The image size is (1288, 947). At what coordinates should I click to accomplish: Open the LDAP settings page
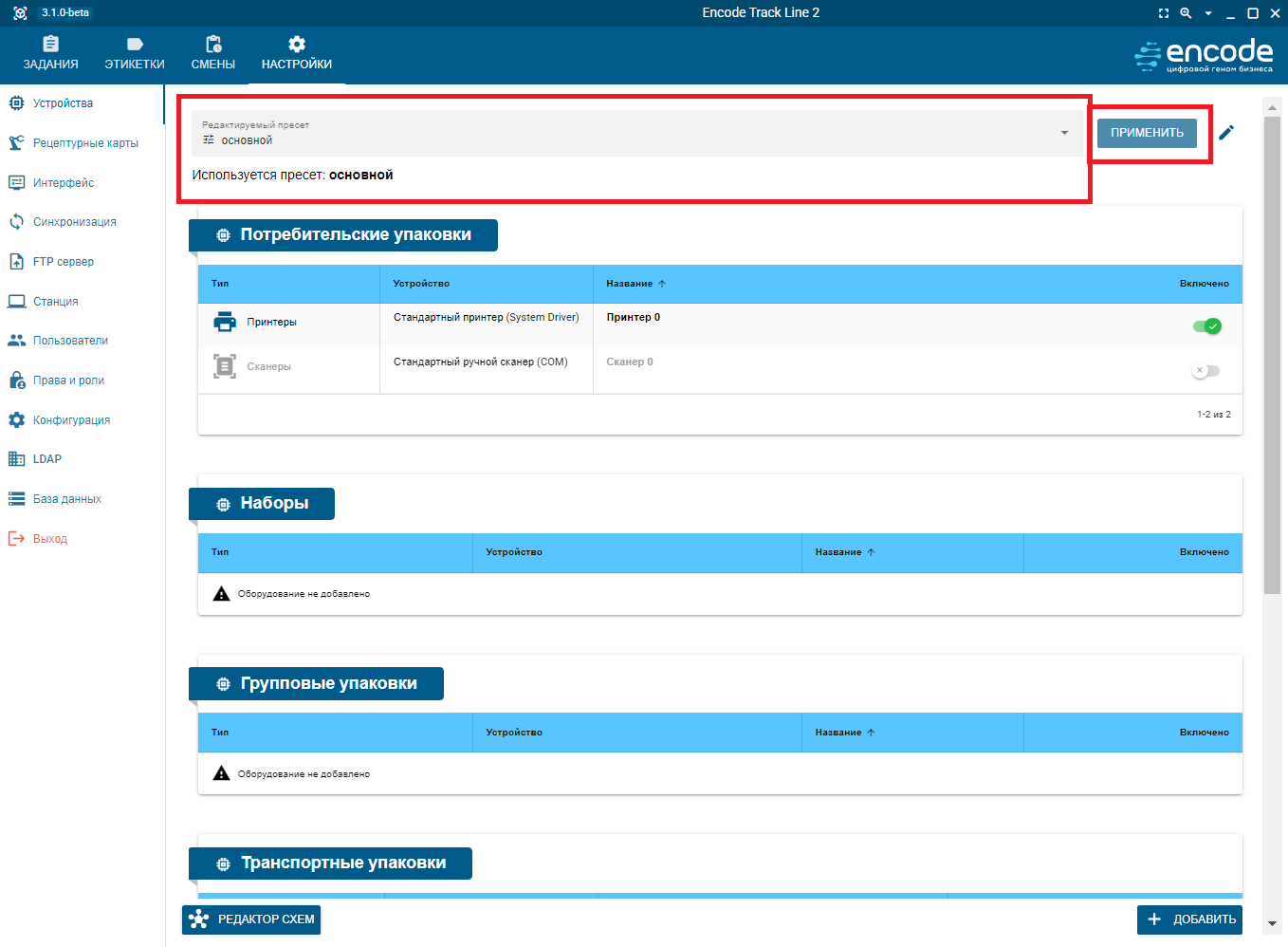(46, 459)
